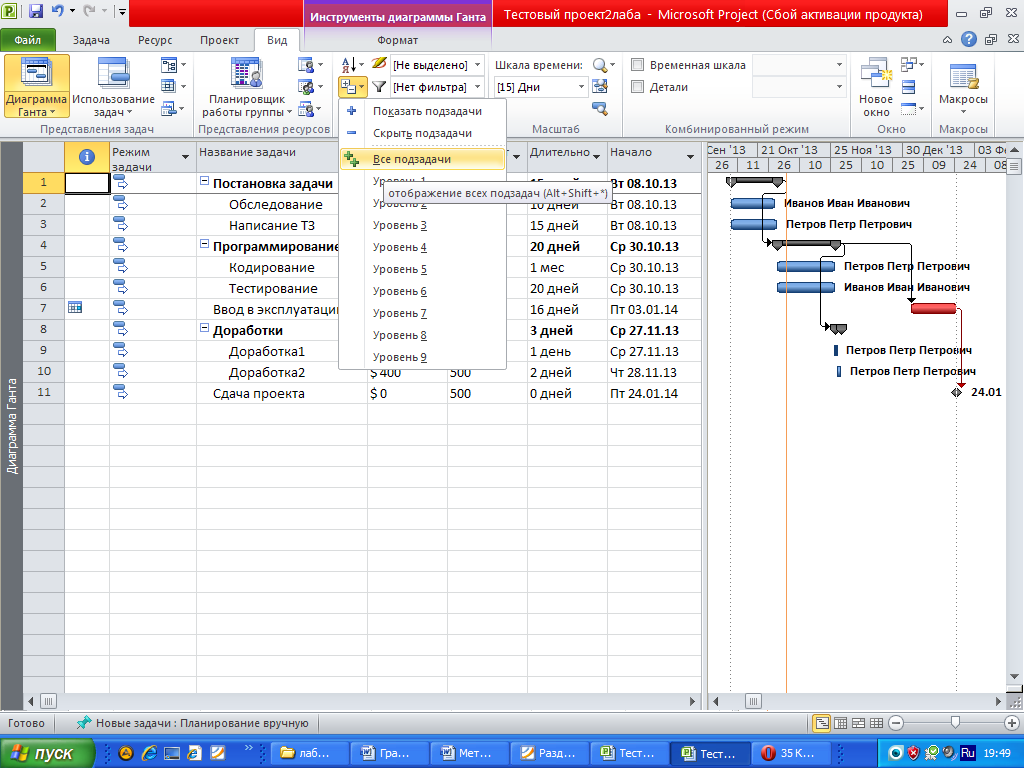Switch to Задача ribbon tab

[x=91, y=40]
